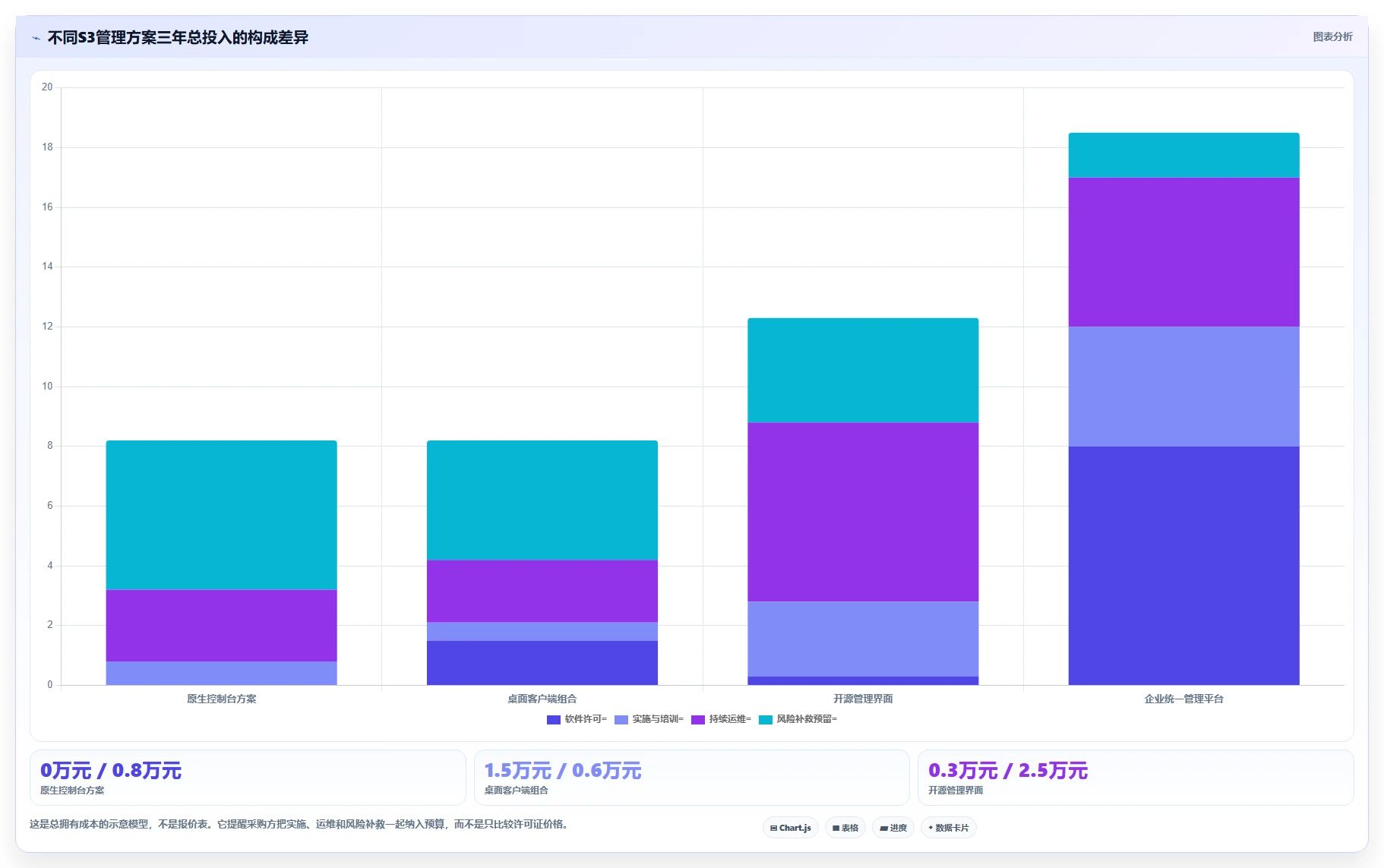Click the teal segment of 原生控制台方案 bar
This screenshot has height=868, width=1384.
(221, 515)
